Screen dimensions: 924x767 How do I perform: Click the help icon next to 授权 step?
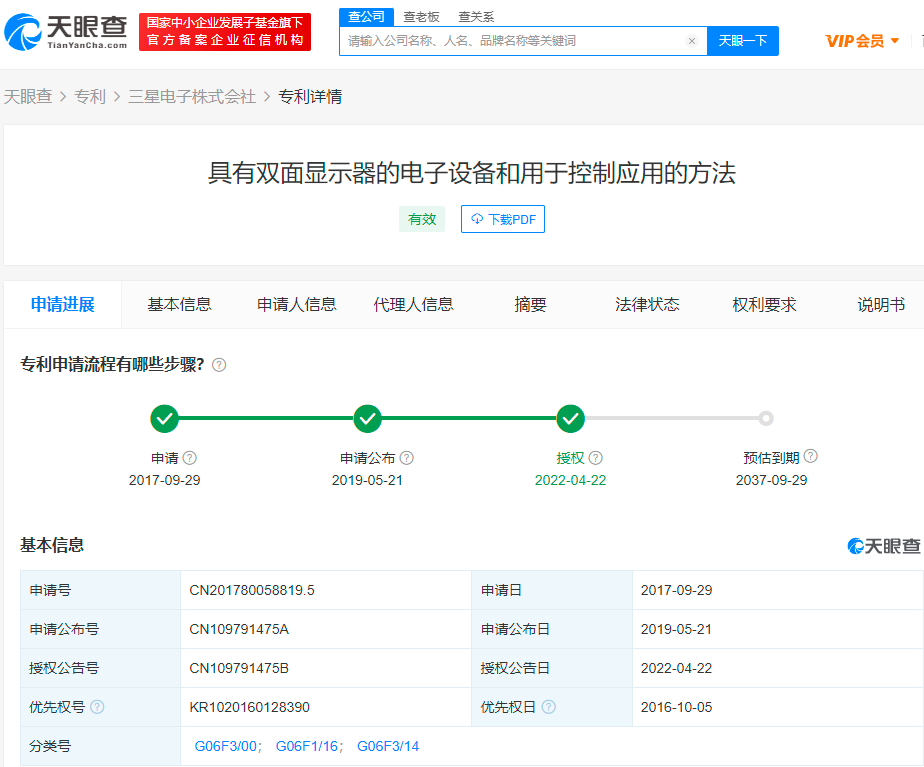[595, 458]
